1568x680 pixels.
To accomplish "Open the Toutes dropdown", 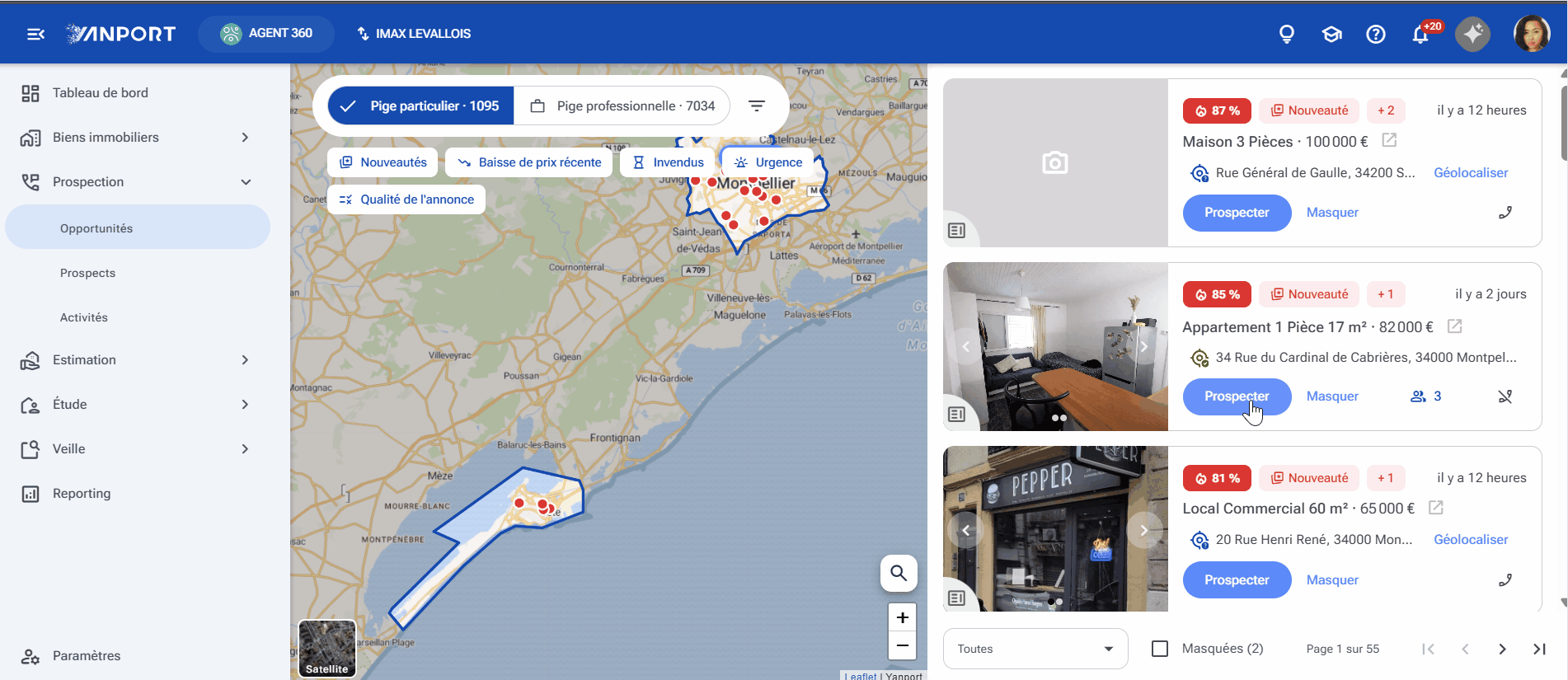I will [1035, 649].
